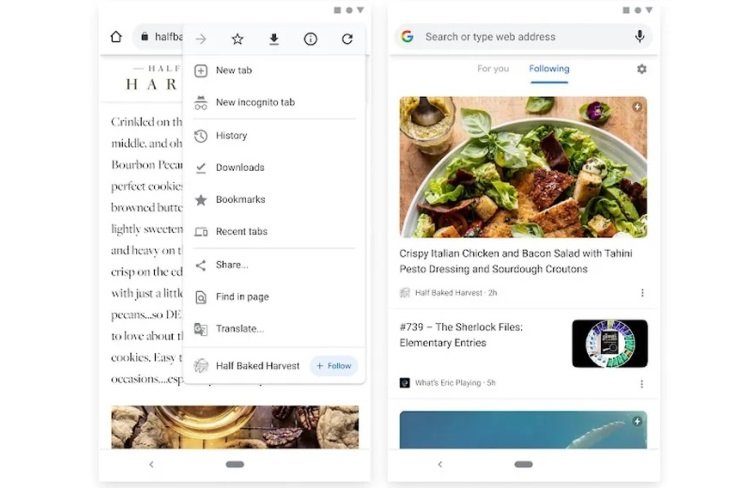
Task: Tap the home icon beside address bar
Action: pos(116,37)
